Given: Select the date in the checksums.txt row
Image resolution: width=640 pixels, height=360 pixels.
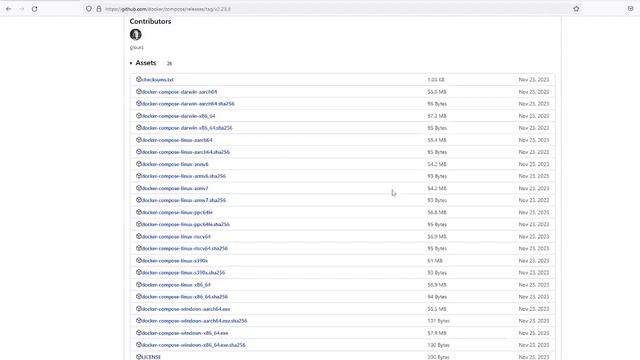Looking at the screenshot, I should 534,80.
